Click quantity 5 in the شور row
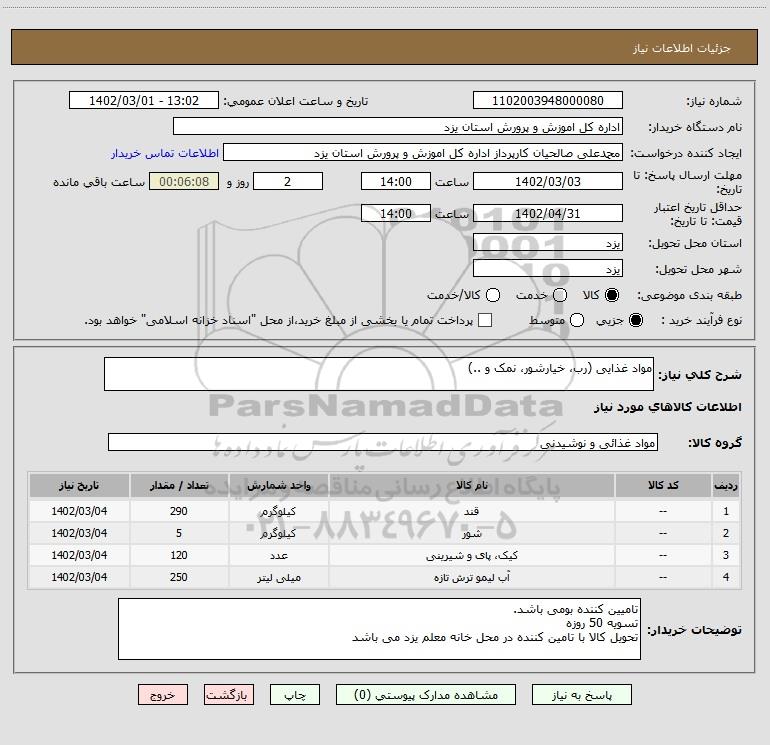Image resolution: width=770 pixels, height=745 pixels. pos(179,533)
